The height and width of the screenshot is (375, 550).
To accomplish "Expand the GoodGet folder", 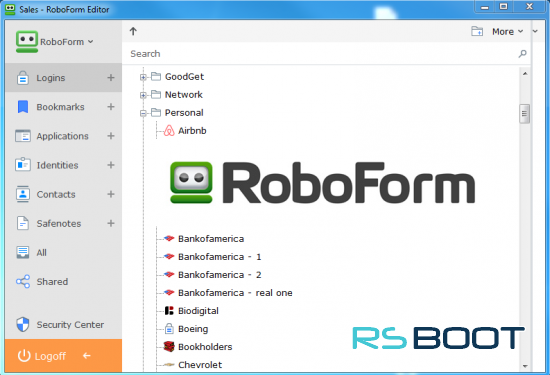I will point(143,77).
